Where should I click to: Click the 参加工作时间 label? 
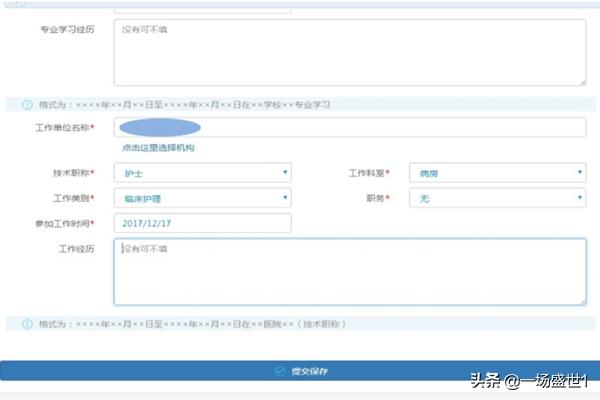tap(64, 224)
